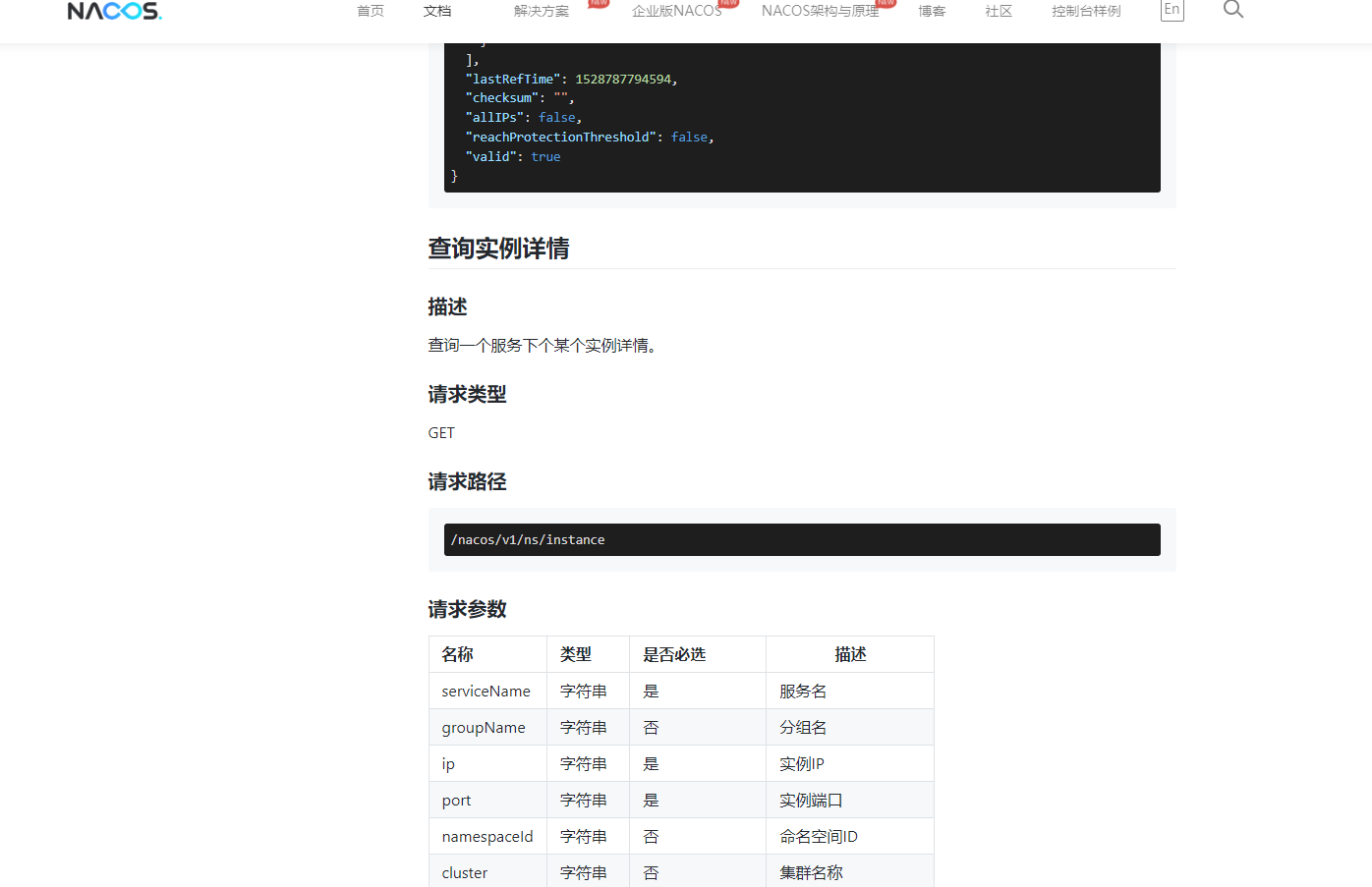
Task: Click the port parameter cell
Action: pos(487,800)
